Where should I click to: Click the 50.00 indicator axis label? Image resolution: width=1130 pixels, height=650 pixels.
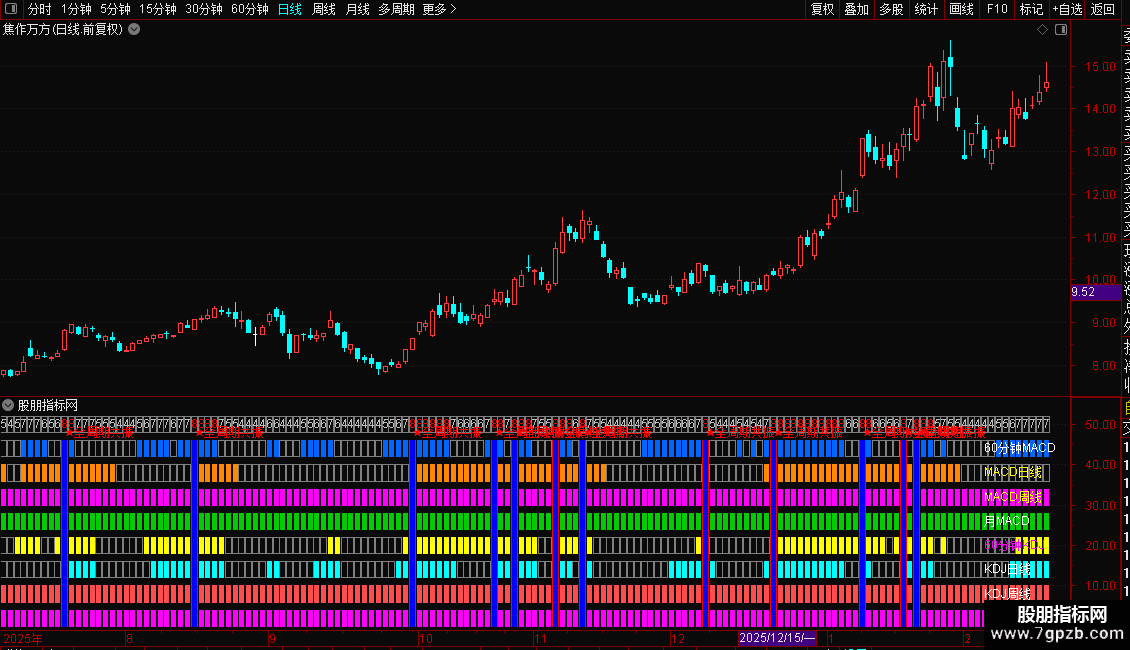1100,424
